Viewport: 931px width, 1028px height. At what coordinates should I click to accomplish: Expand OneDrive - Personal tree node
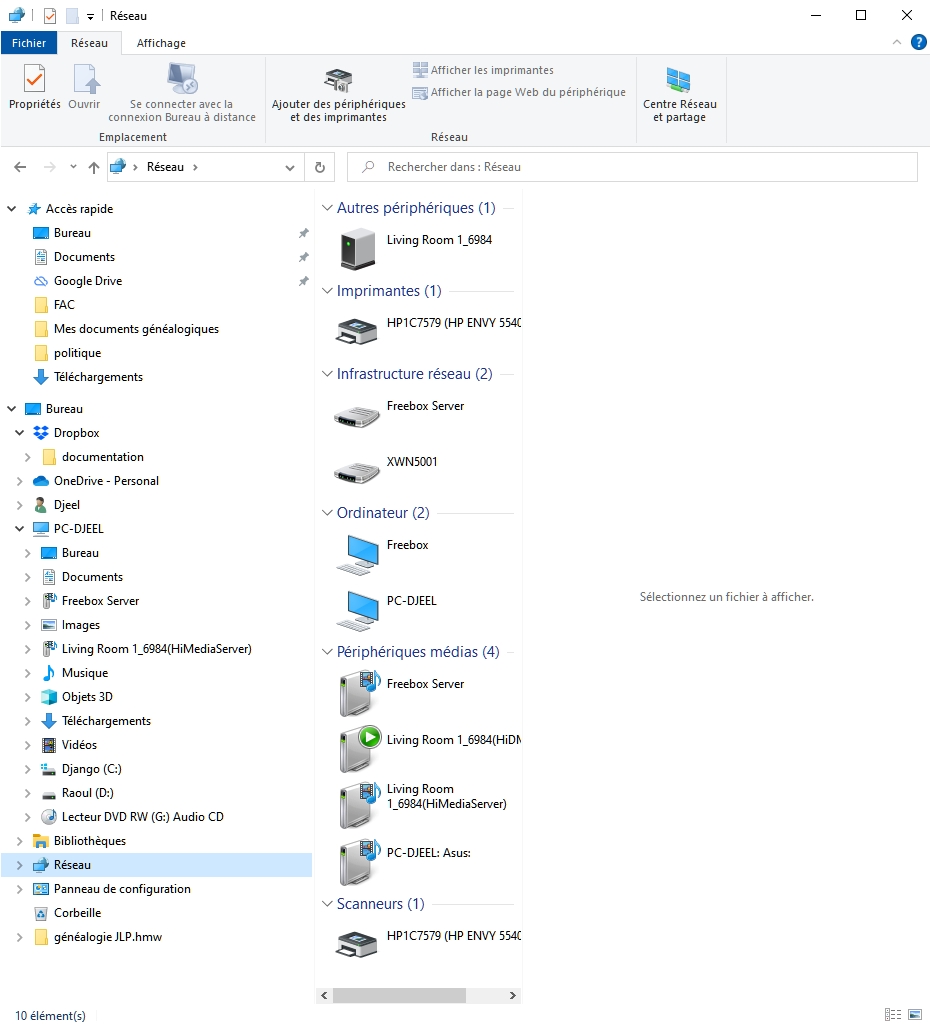pos(20,481)
